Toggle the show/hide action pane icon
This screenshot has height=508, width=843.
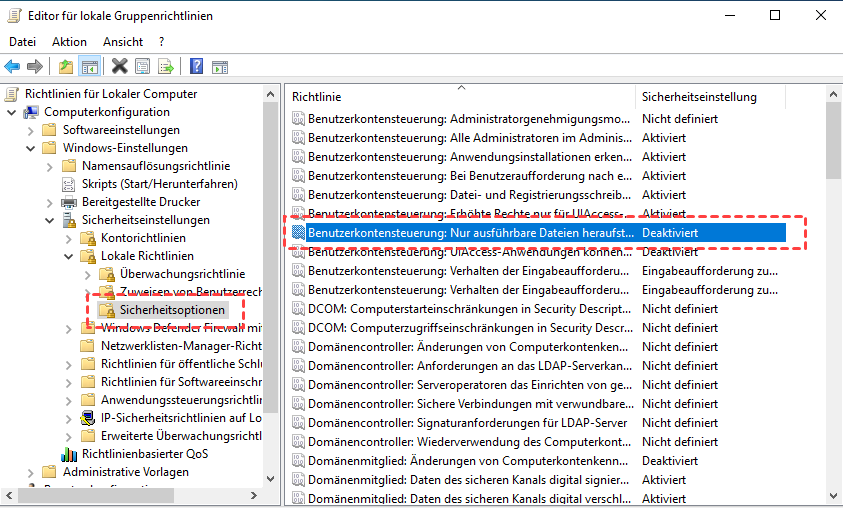click(220, 67)
